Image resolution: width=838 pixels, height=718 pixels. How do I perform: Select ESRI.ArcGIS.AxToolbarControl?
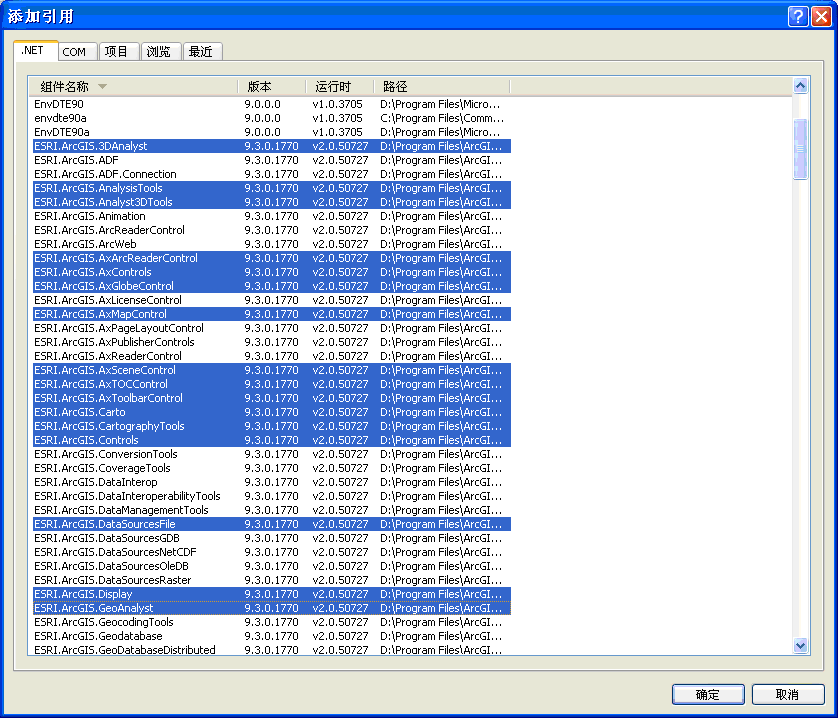pyautogui.click(x=271, y=398)
